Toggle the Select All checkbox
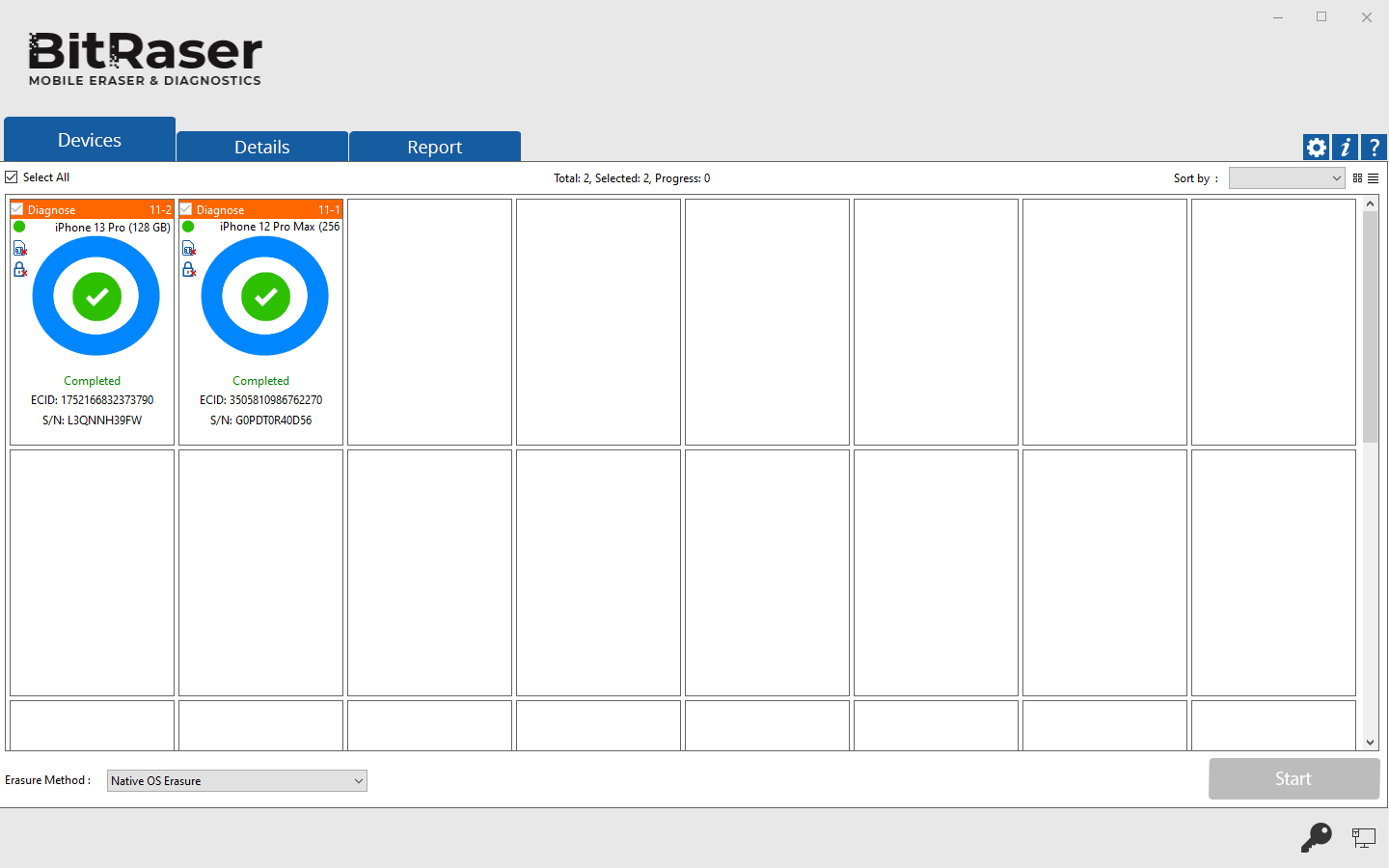1389x868 pixels. click(x=12, y=177)
